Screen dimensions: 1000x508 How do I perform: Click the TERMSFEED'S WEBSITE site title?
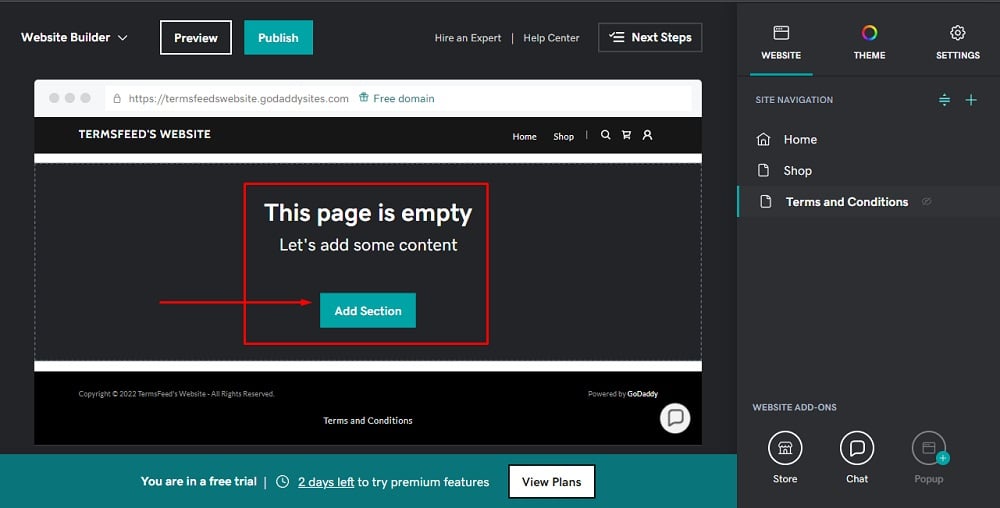[x=145, y=134]
